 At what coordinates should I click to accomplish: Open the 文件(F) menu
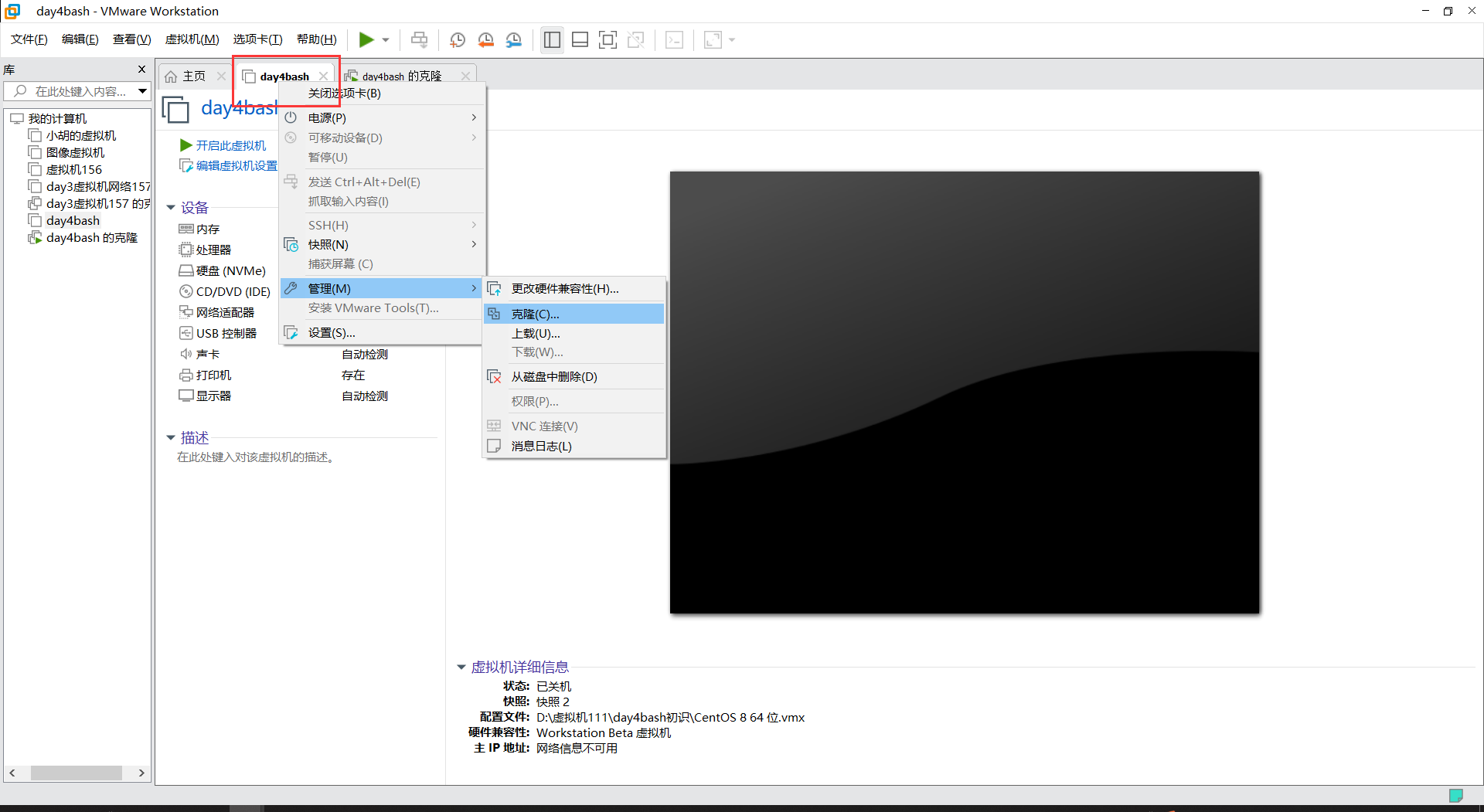coord(29,39)
